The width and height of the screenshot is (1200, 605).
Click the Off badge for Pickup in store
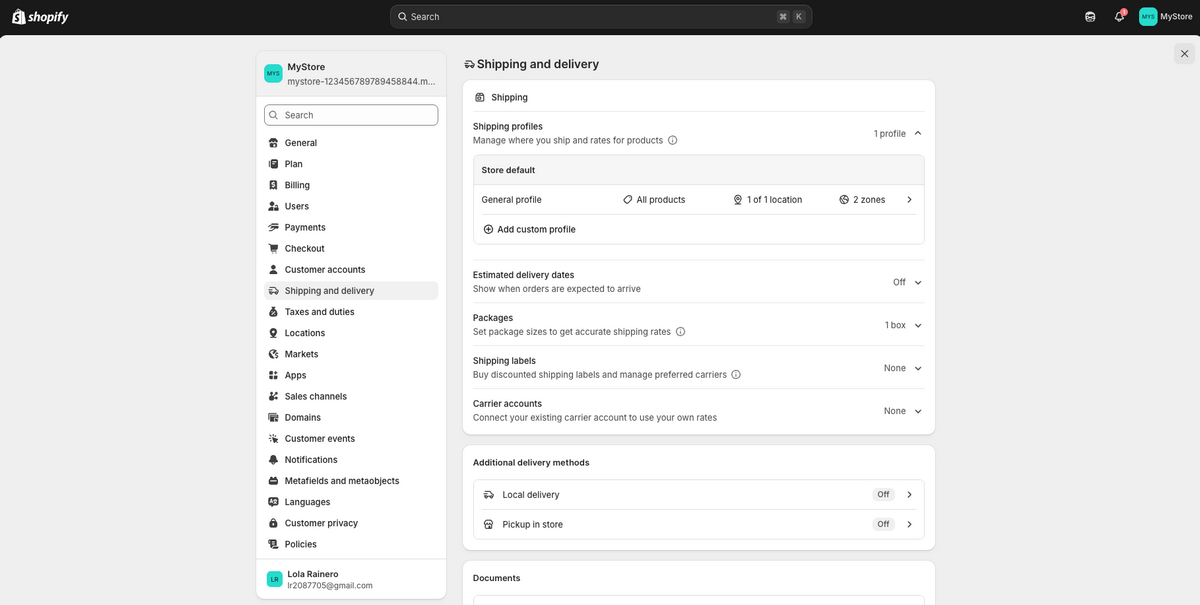pyautogui.click(x=883, y=524)
